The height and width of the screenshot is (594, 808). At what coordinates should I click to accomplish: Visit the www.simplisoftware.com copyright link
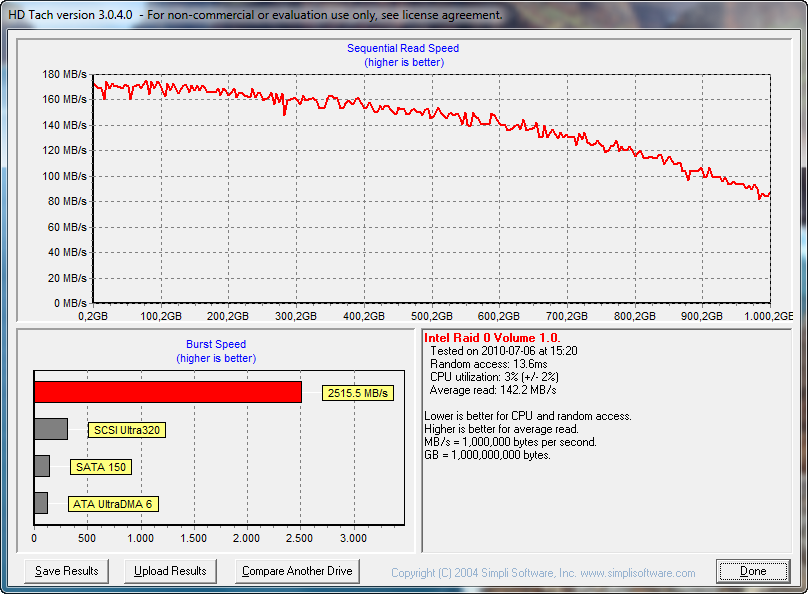[x=638, y=573]
